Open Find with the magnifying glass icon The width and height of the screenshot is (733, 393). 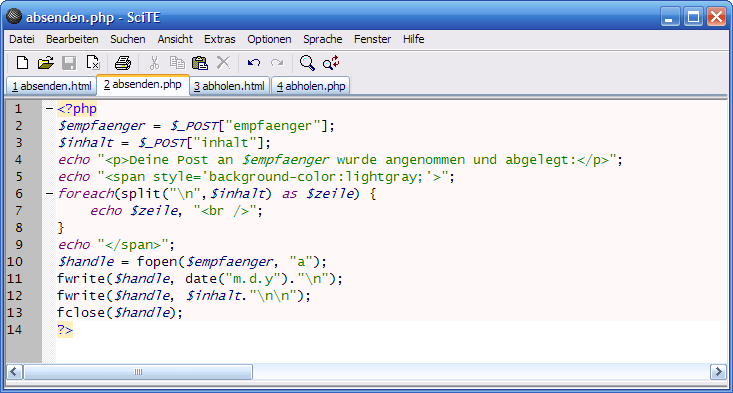[x=307, y=63]
